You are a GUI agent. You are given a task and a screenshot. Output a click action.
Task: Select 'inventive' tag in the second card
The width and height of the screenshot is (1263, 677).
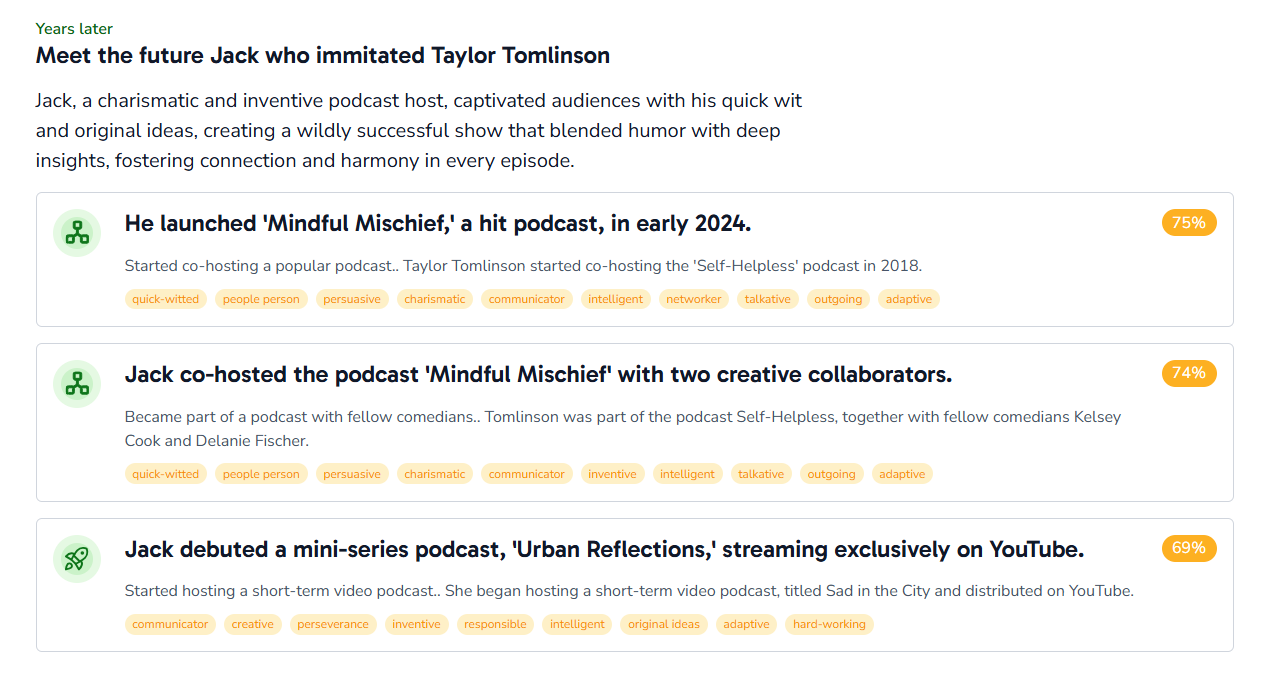[x=612, y=474]
